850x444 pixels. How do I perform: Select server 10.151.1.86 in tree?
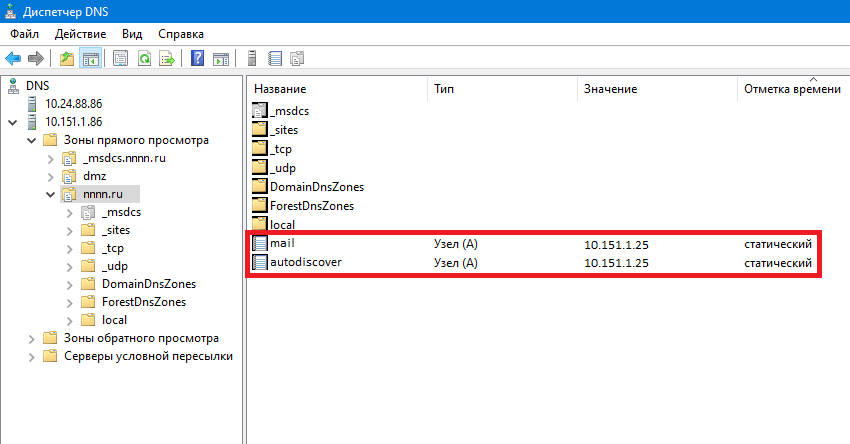tap(74, 121)
